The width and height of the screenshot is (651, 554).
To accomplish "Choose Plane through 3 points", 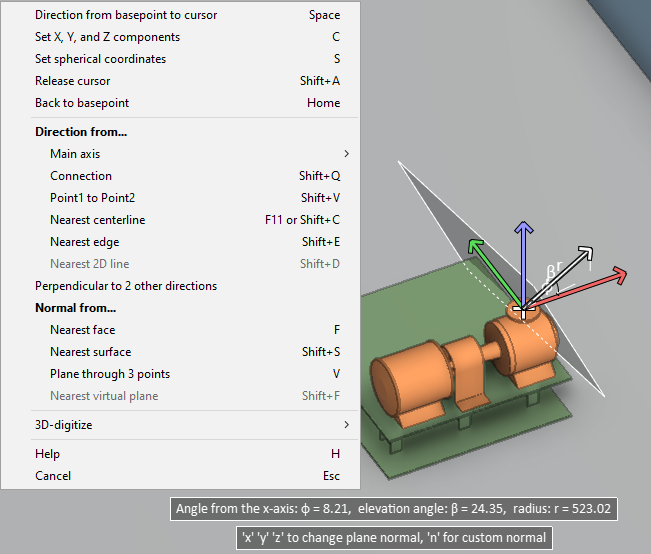I will pyautogui.click(x=109, y=374).
